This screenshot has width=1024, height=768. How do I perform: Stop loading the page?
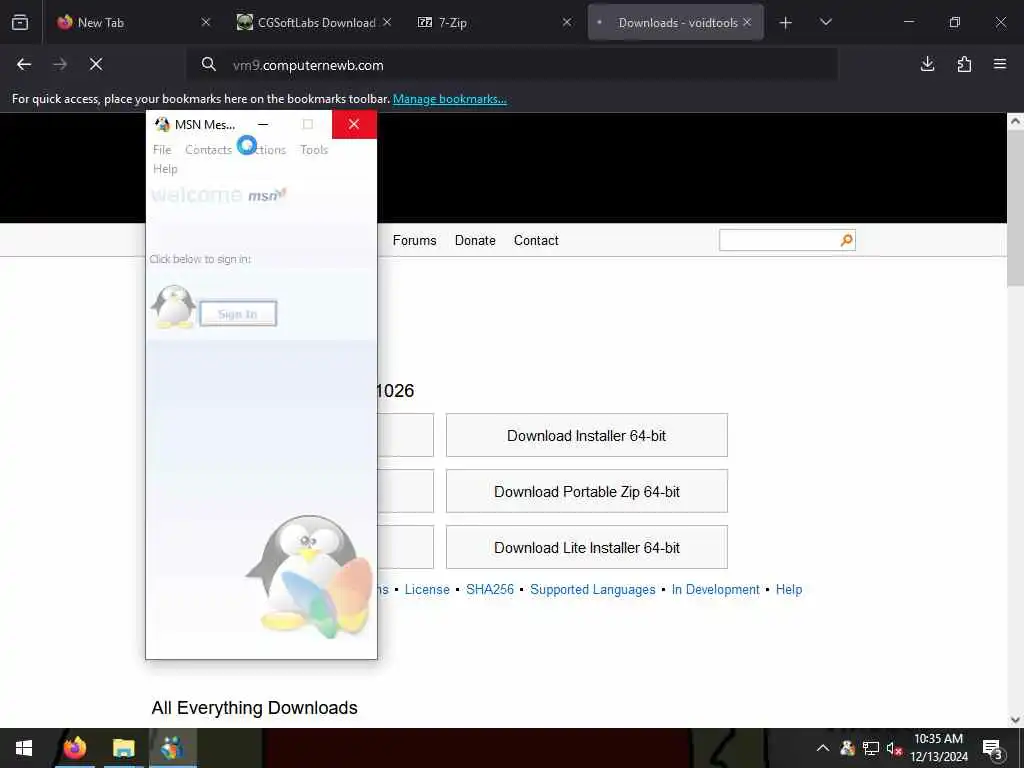pos(95,64)
